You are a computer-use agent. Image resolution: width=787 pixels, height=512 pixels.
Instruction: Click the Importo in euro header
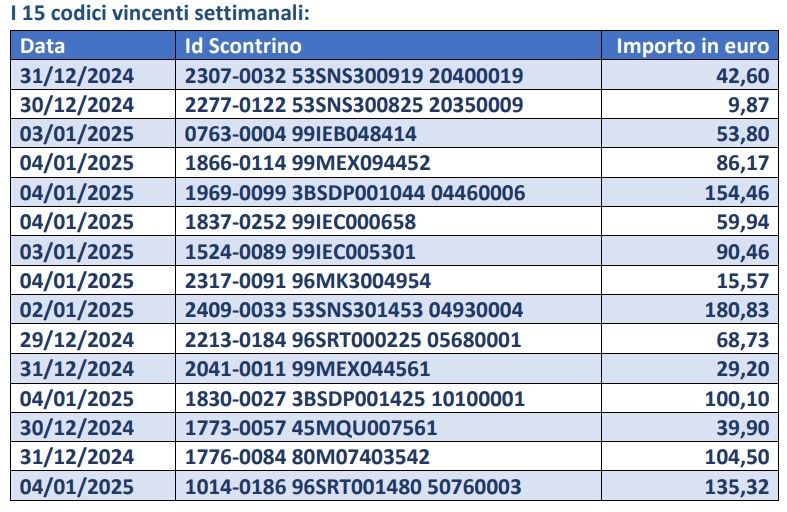(x=690, y=46)
